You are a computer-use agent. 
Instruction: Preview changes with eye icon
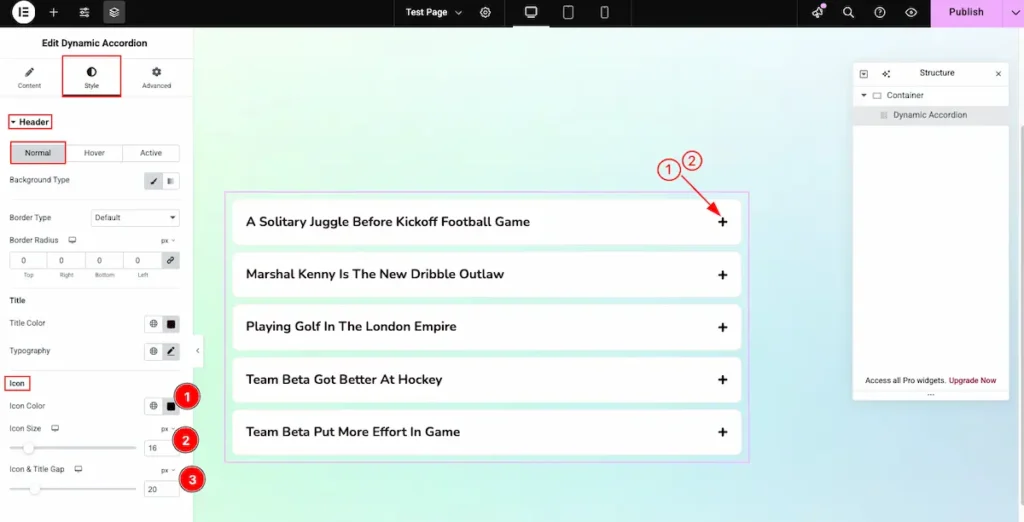coord(911,12)
